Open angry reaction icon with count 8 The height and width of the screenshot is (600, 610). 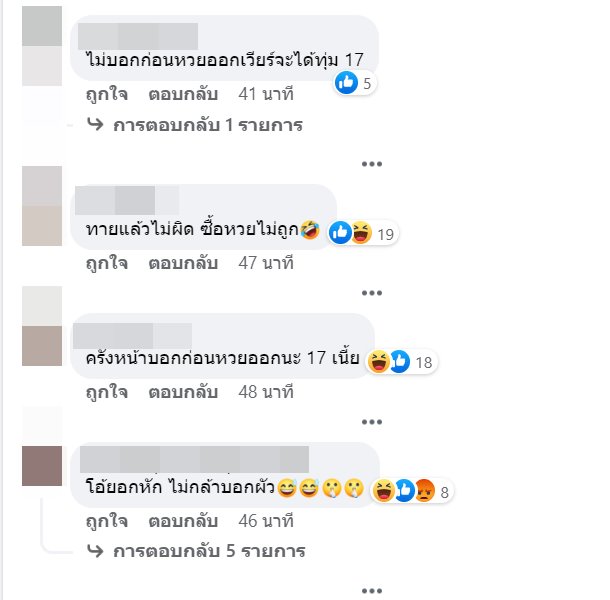(x=425, y=491)
